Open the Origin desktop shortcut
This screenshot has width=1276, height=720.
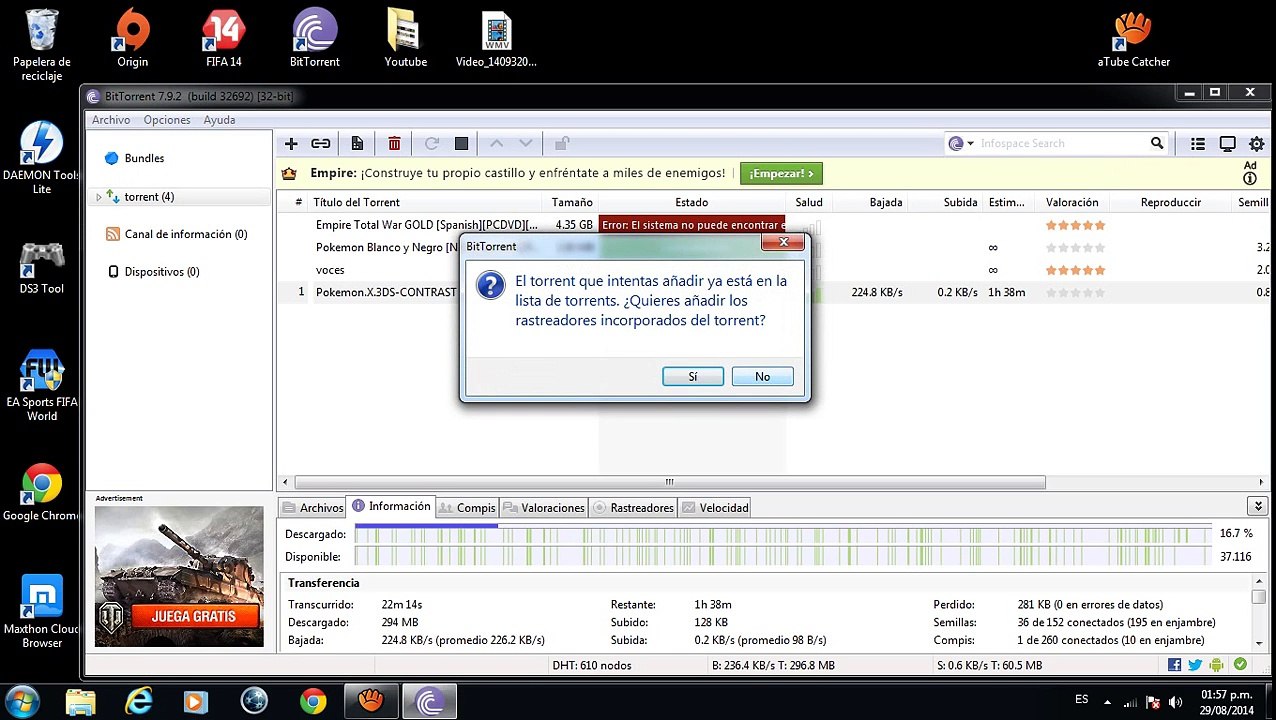click(132, 38)
